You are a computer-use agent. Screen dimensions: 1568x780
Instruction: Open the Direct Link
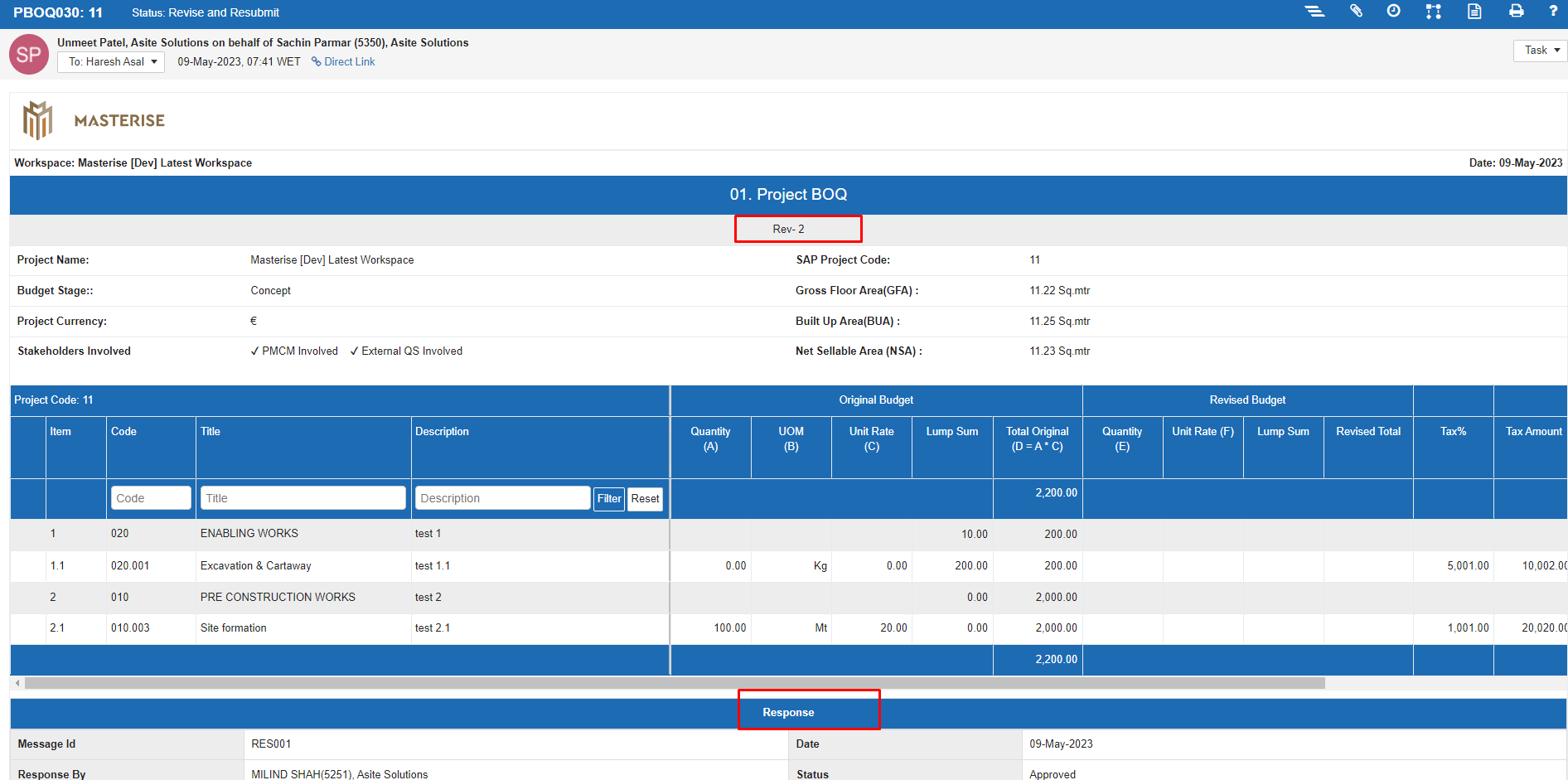click(349, 62)
